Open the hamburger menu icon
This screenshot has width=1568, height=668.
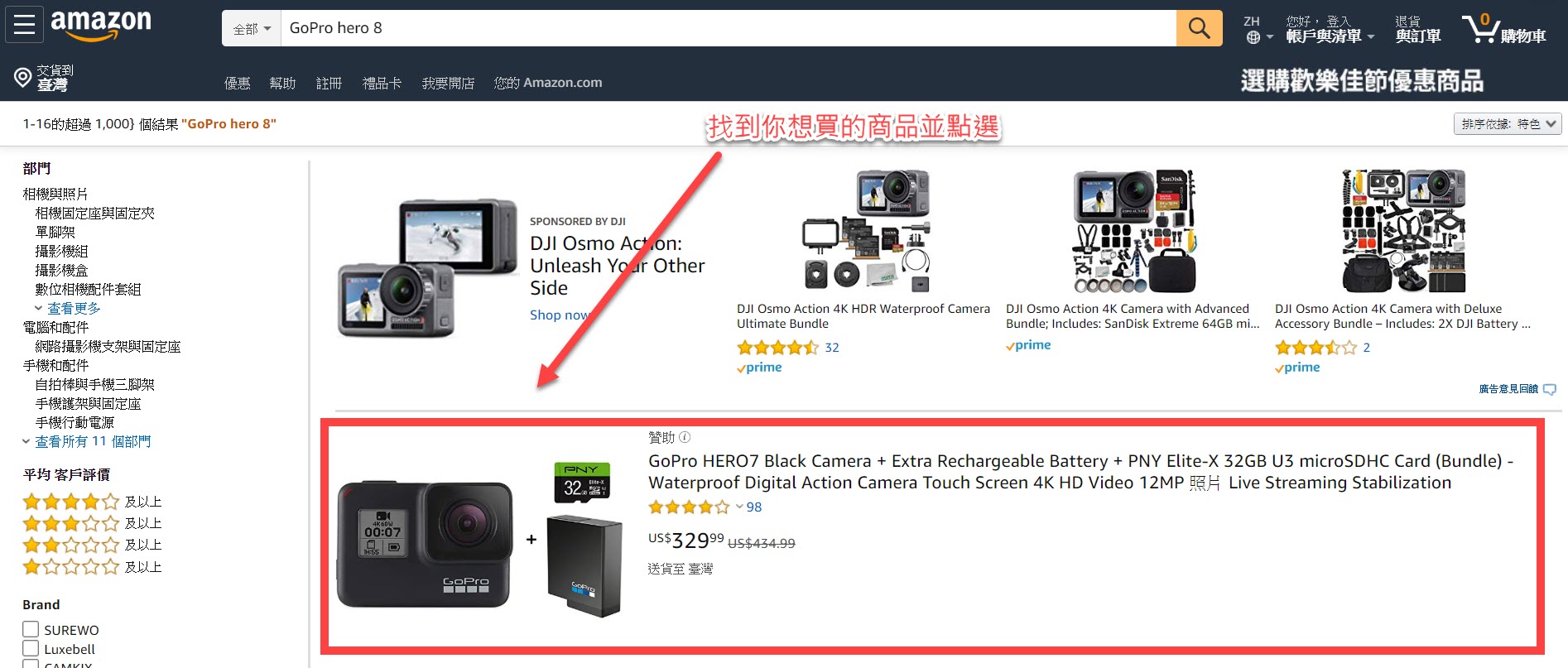(25, 25)
